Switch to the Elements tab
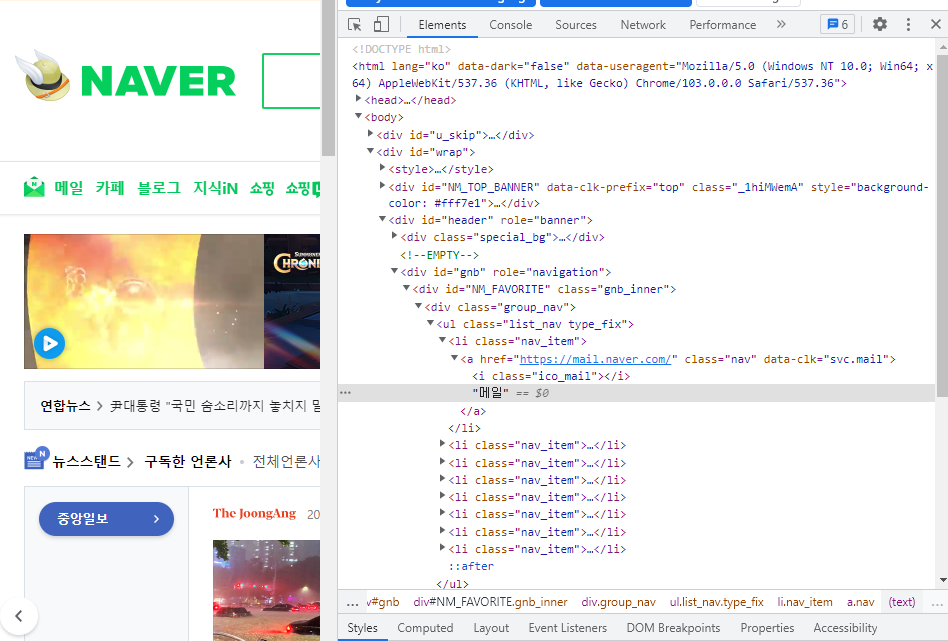 pos(442,25)
